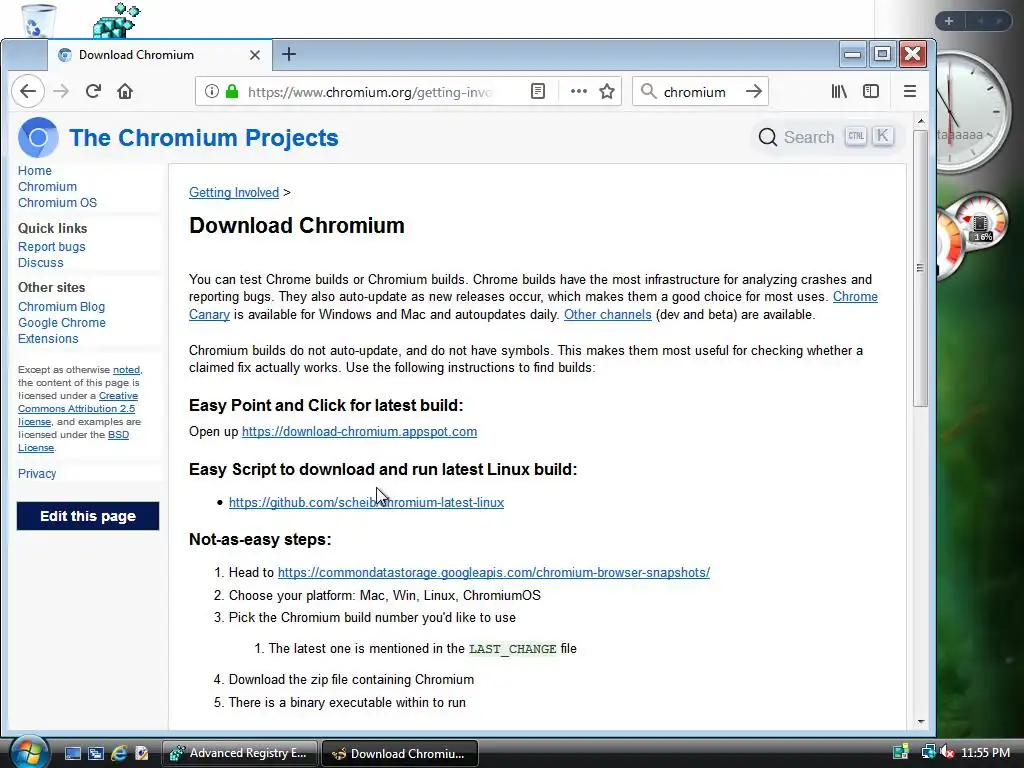Add gadget with sidebar plus button

click(949, 21)
